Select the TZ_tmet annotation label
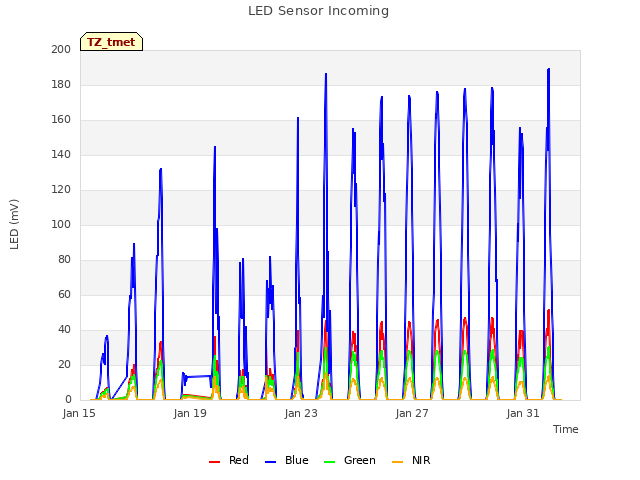Viewport: 640px width, 480px height. coord(111,42)
